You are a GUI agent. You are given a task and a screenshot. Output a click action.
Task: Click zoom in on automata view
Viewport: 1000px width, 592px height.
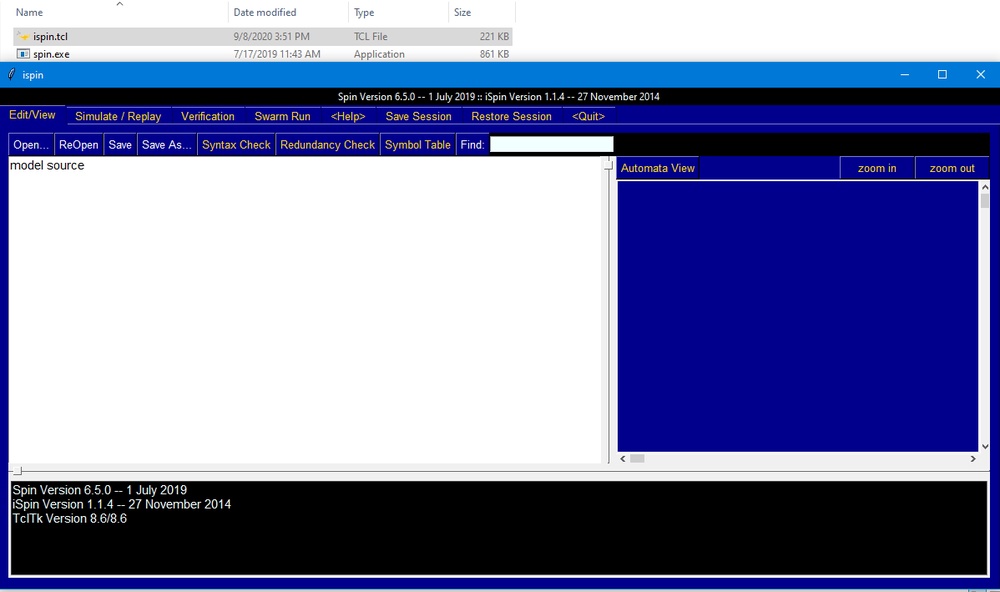pos(877,168)
